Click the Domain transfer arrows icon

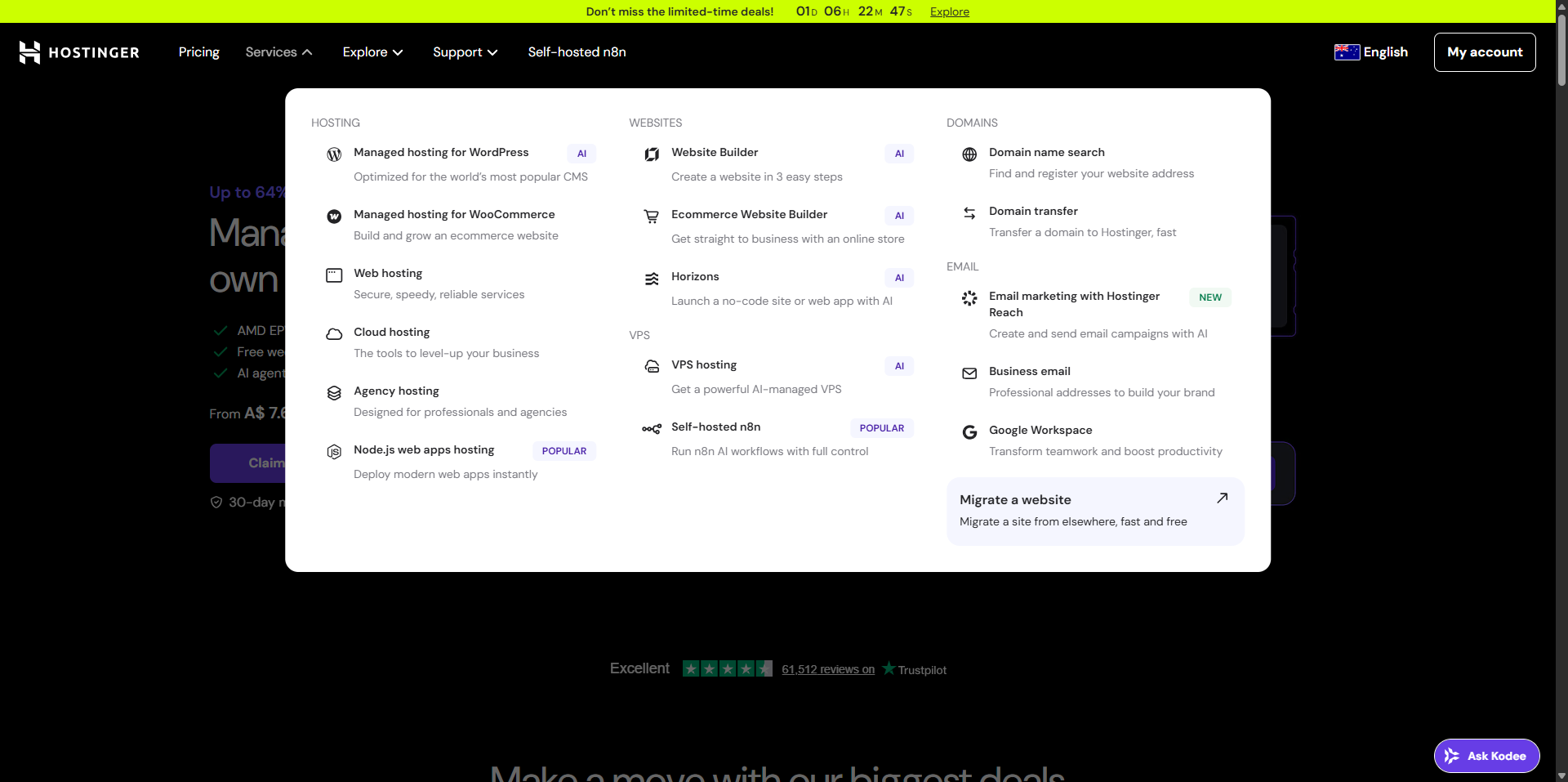(969, 213)
